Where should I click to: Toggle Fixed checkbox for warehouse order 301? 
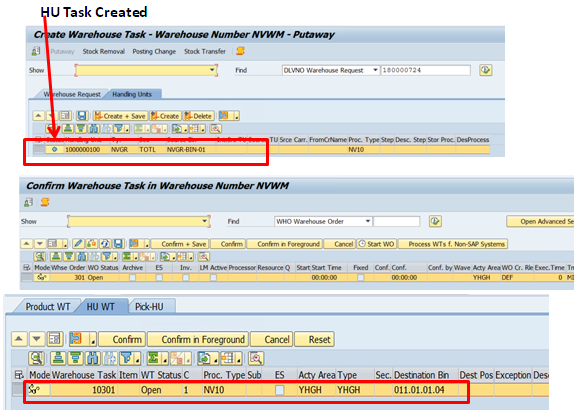click(361, 277)
